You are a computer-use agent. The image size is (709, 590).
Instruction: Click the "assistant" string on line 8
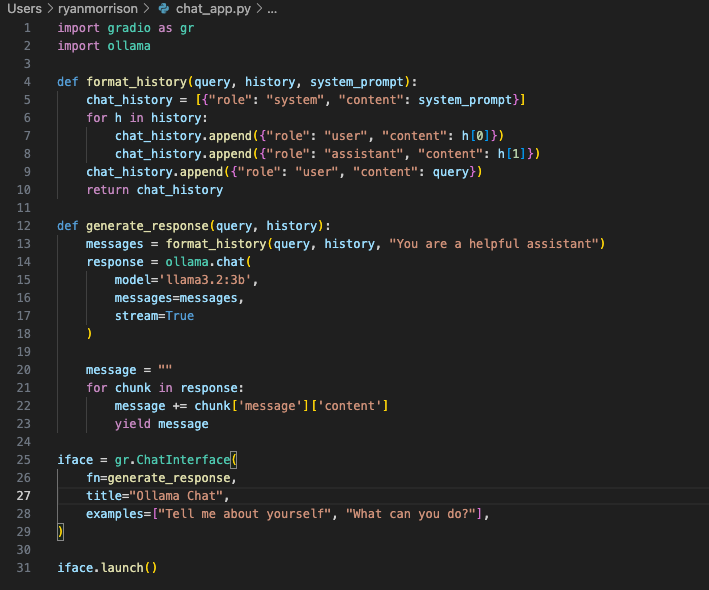pos(364,154)
